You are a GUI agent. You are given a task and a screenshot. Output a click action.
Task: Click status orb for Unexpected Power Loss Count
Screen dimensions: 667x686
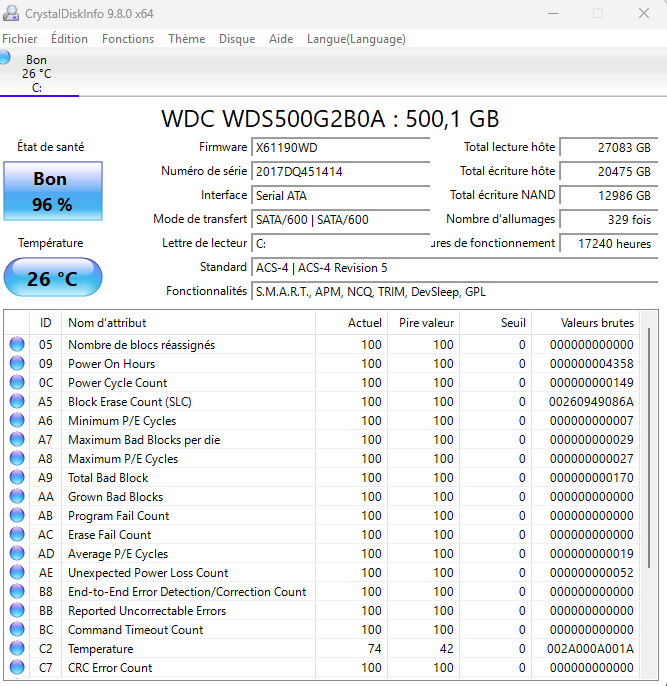(17, 573)
